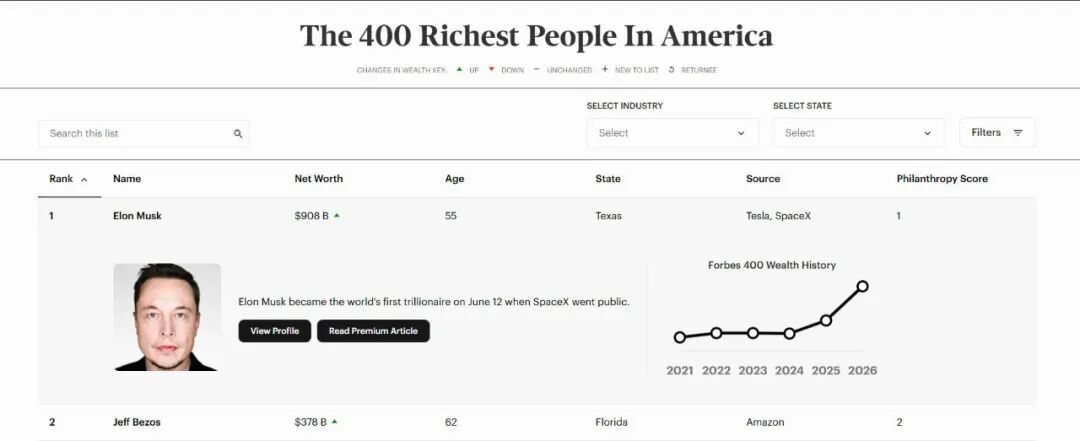Click the Select State chevron arrow
Viewport: 1080px width, 441px height.
tap(927, 134)
